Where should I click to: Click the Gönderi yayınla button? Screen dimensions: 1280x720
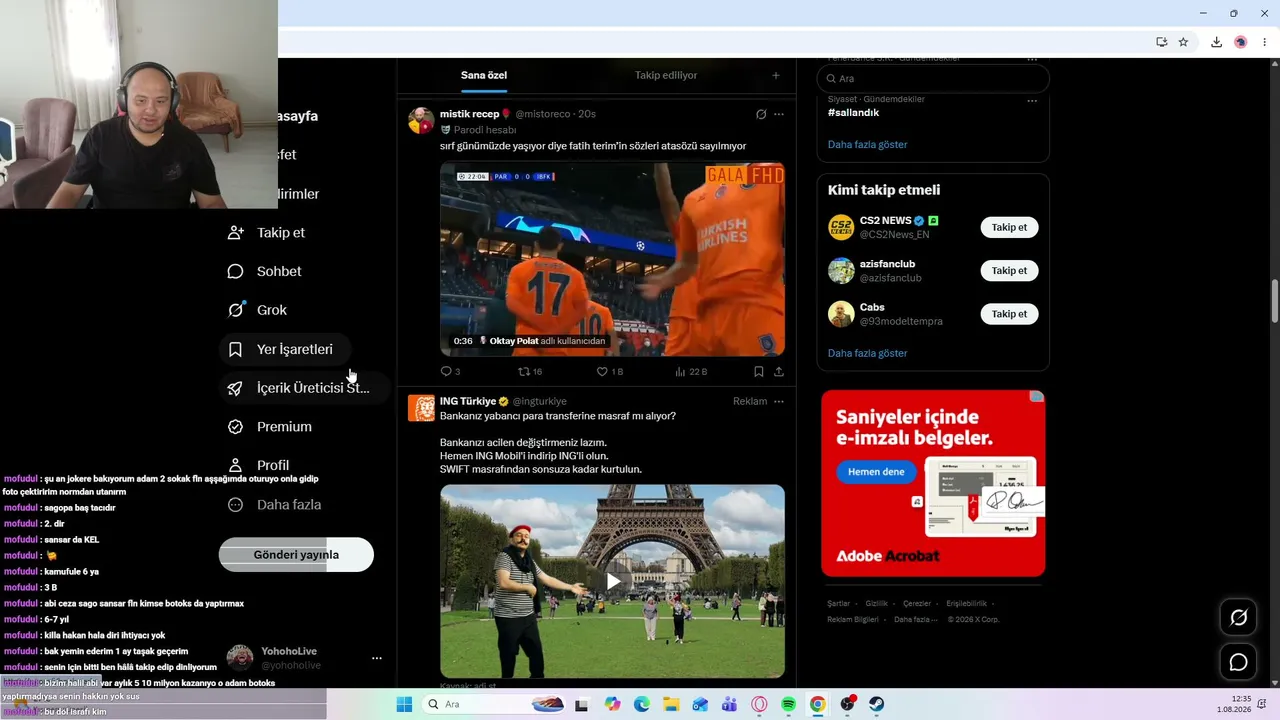[296, 555]
